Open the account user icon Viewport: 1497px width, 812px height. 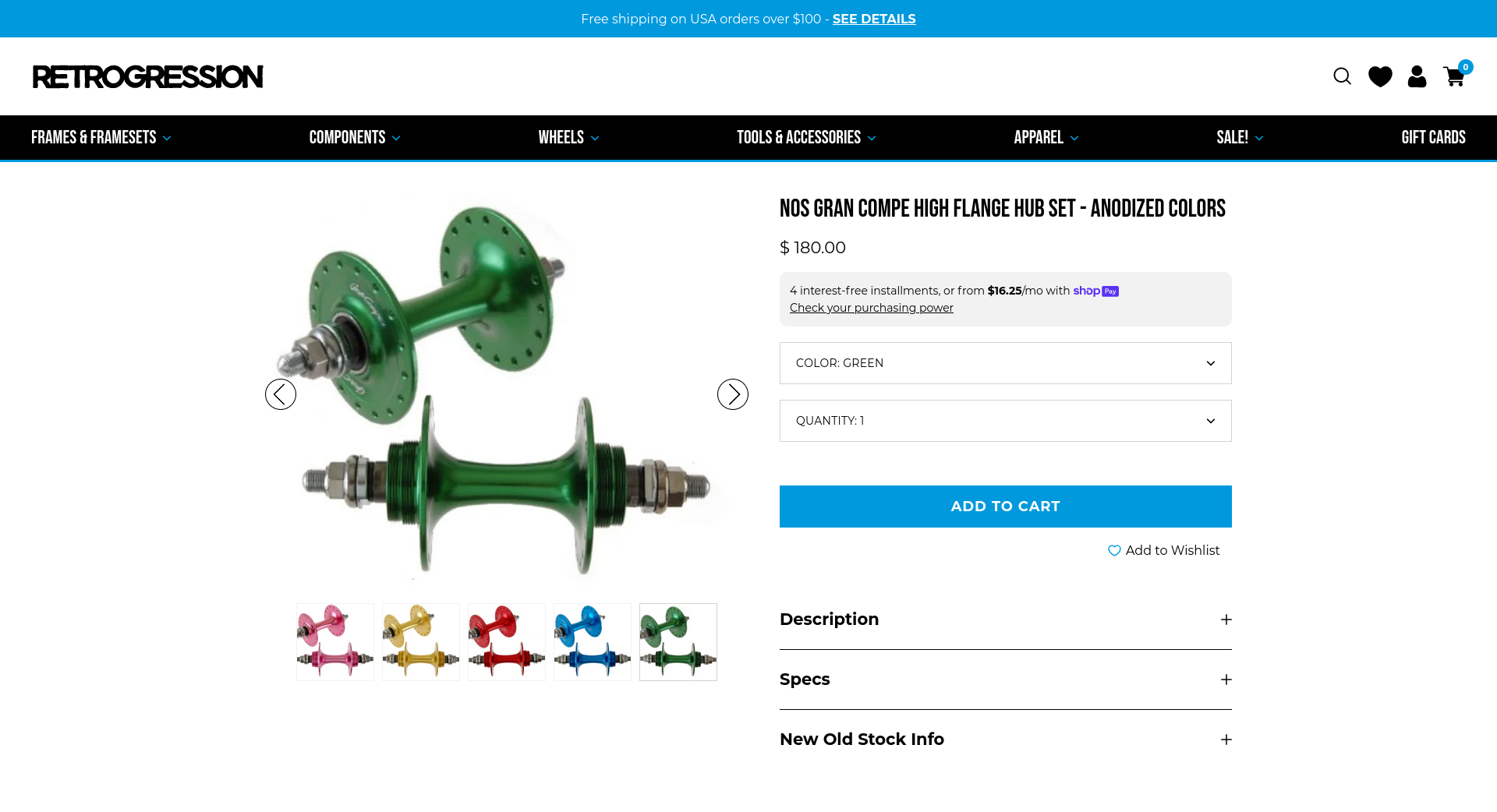point(1417,76)
